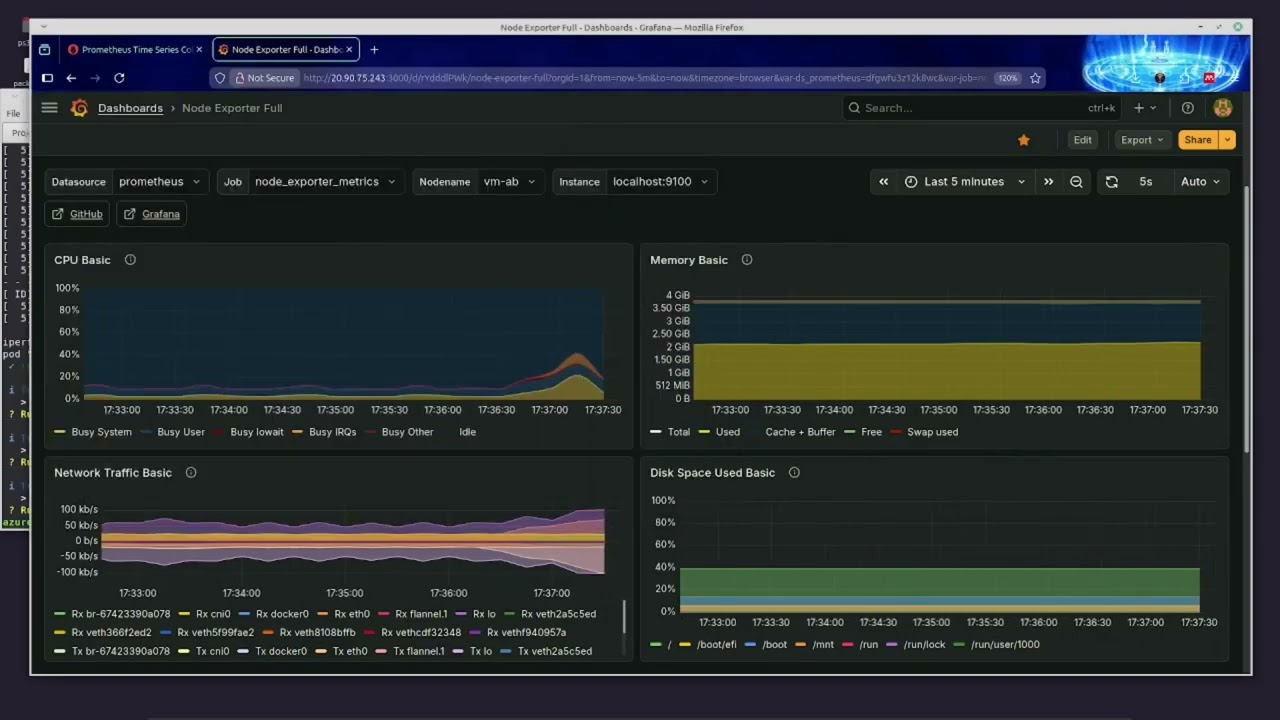Viewport: 1280px width, 720px height.
Task: Click the 120% zoom indicator in address bar
Action: (x=1008, y=78)
